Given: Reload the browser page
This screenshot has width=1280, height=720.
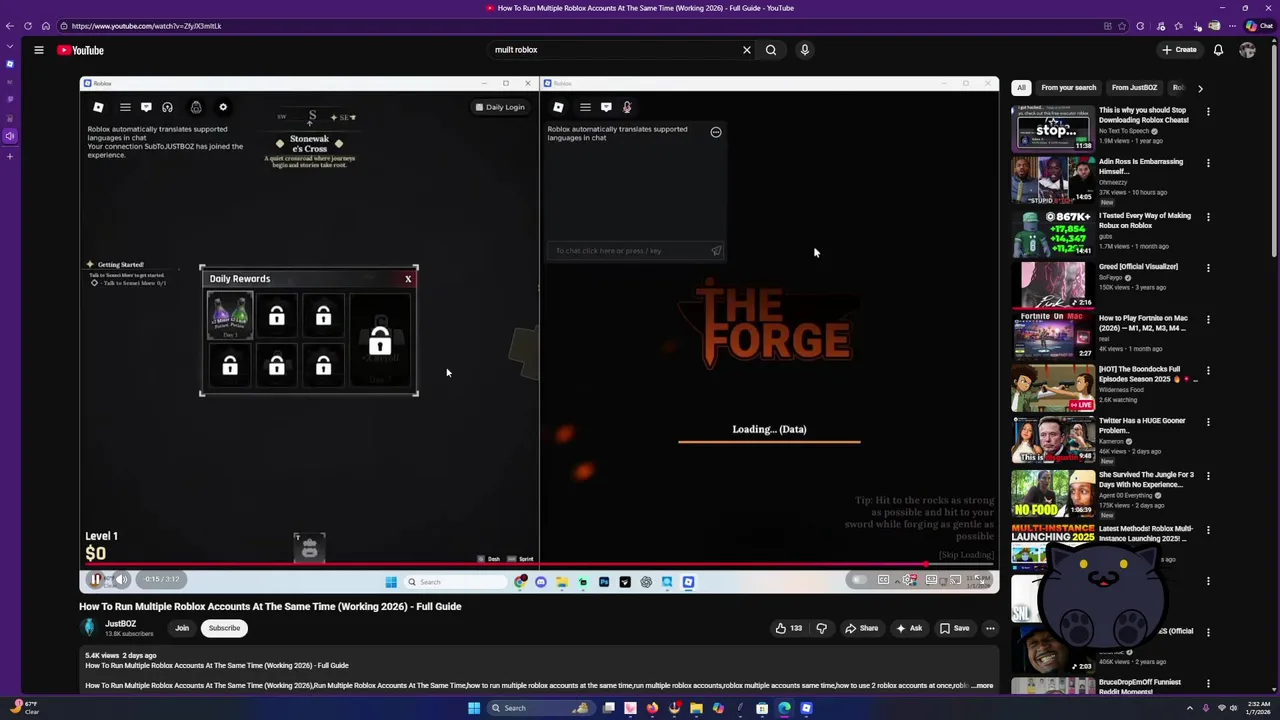Looking at the screenshot, I should click(28, 26).
